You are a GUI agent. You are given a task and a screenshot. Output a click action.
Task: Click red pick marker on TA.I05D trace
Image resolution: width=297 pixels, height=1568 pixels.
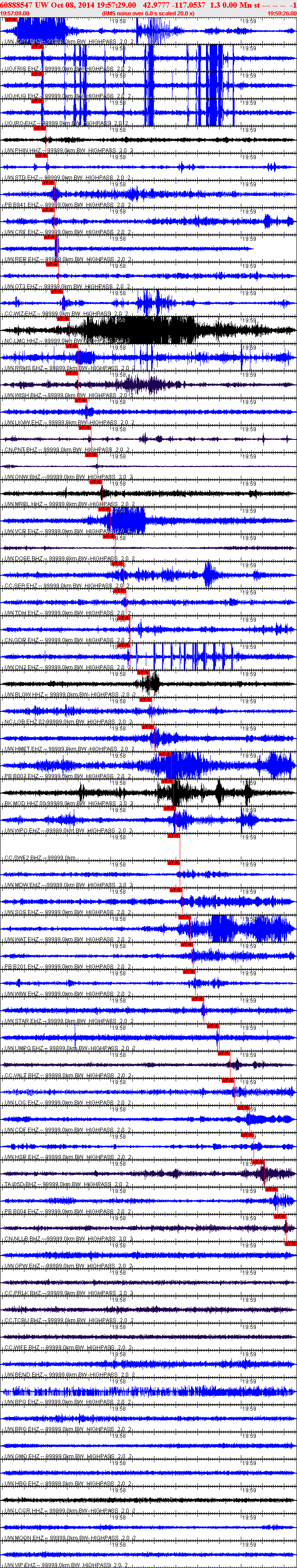click(258, 1162)
